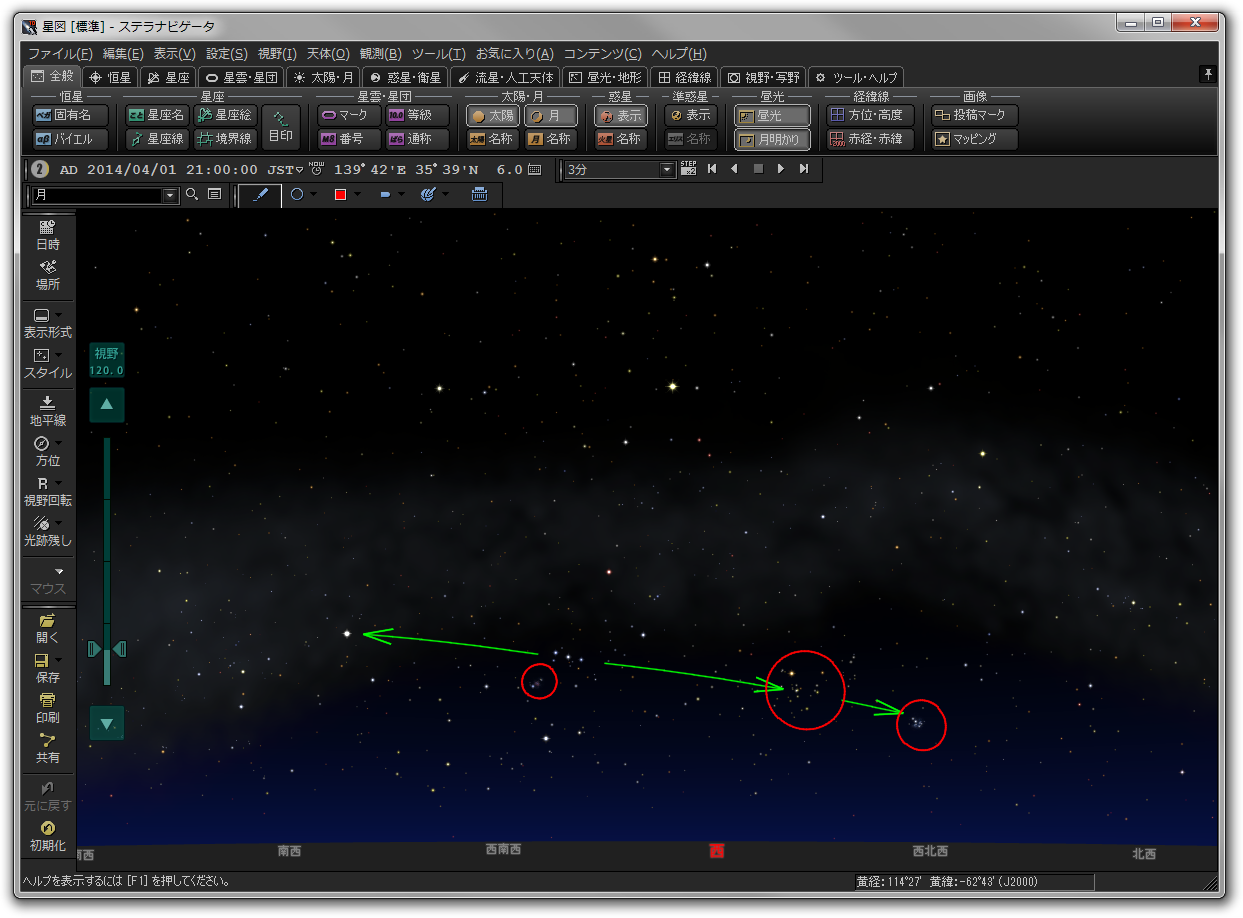Expand the line width dropdown
This screenshot has width=1243, height=918.
(x=401, y=195)
